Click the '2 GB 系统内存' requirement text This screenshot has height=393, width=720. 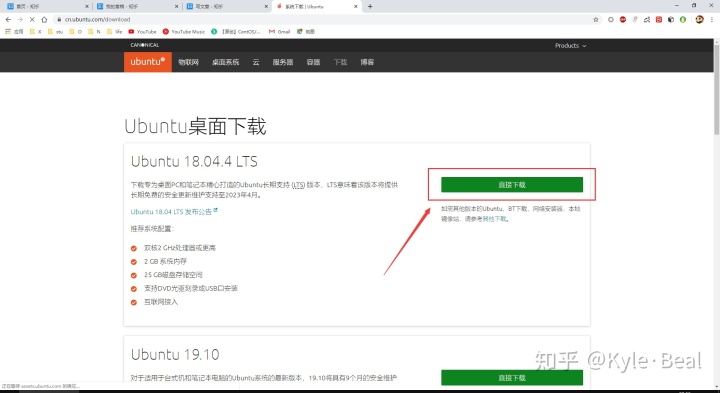(165, 261)
